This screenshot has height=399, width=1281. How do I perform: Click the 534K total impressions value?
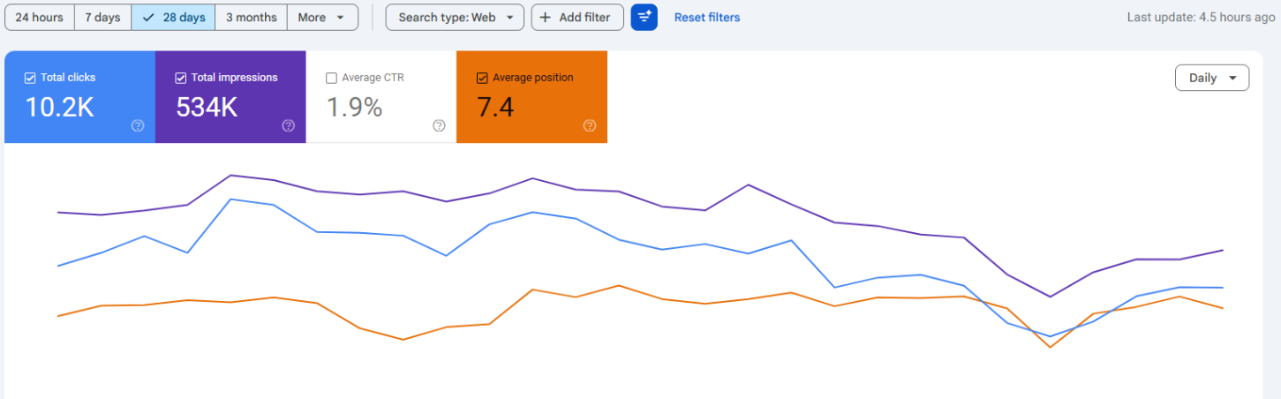coord(207,108)
